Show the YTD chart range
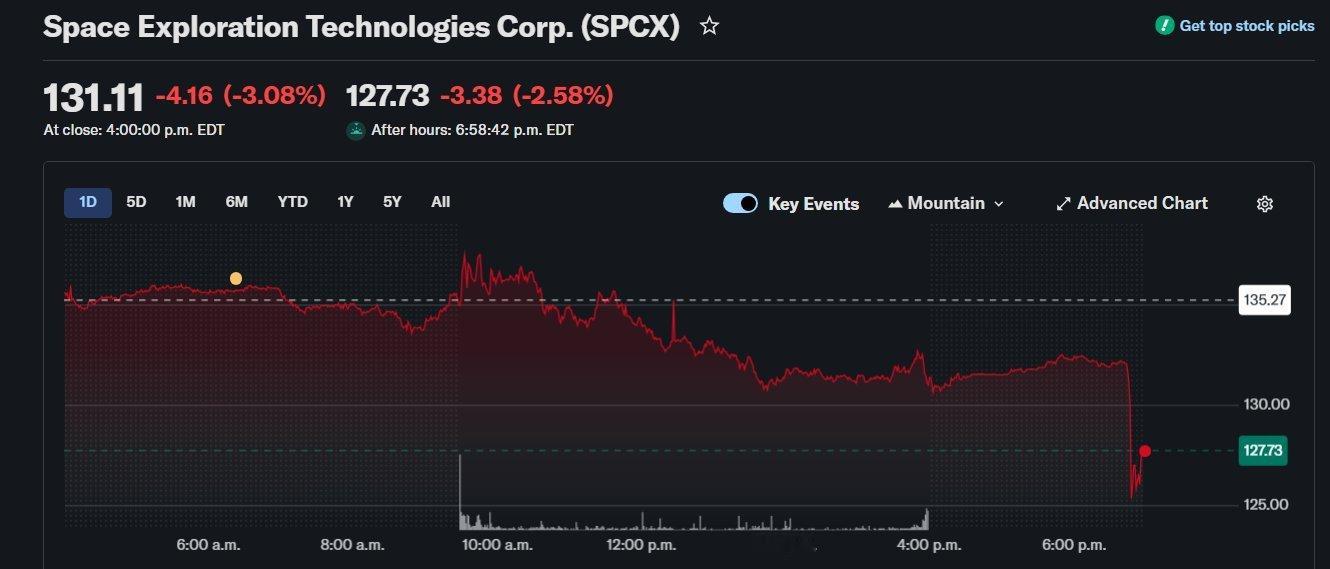The width and height of the screenshot is (1330, 569). click(293, 202)
